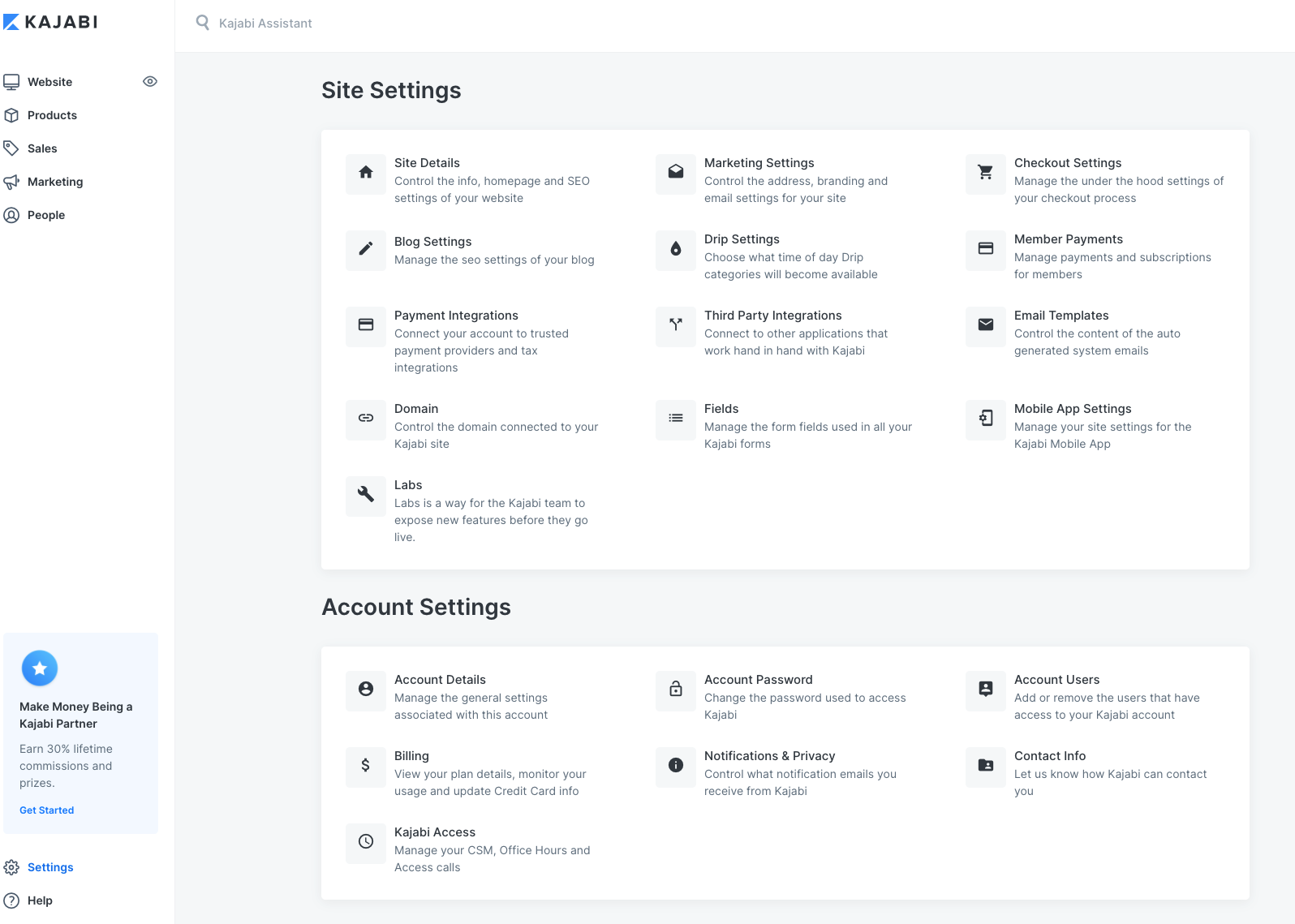
Task: Click the Kajabi Partner star badge
Action: pyautogui.click(x=40, y=668)
